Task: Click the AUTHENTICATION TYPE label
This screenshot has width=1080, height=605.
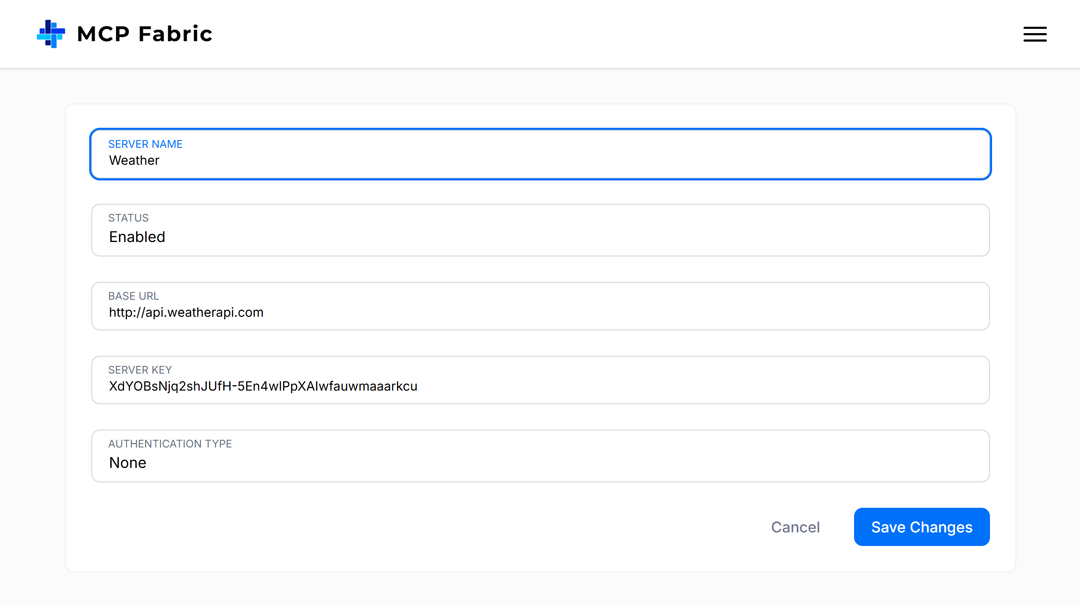Action: (169, 444)
